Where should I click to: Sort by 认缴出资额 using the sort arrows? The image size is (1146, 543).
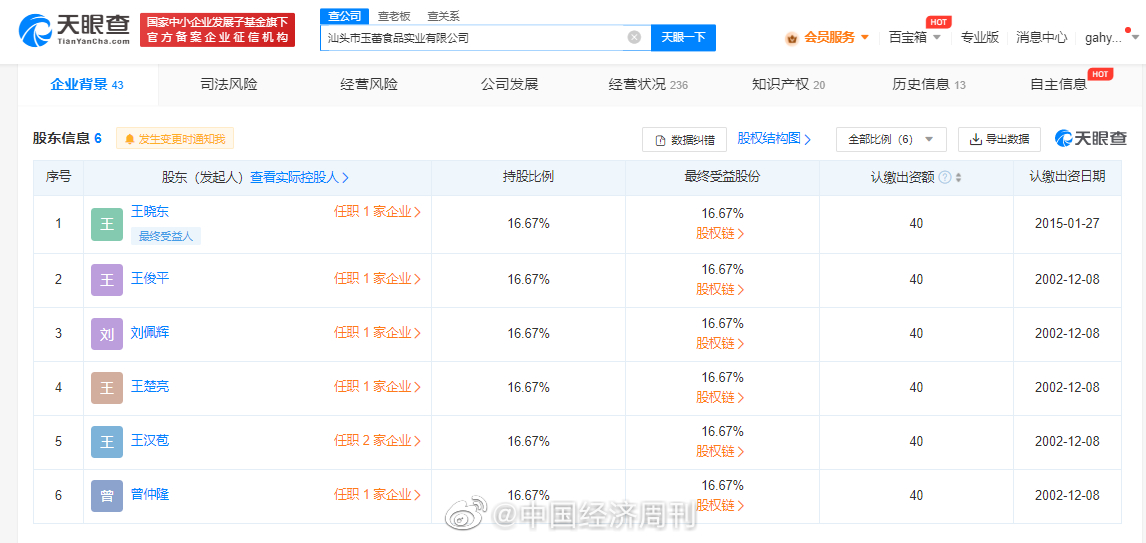[959, 177]
